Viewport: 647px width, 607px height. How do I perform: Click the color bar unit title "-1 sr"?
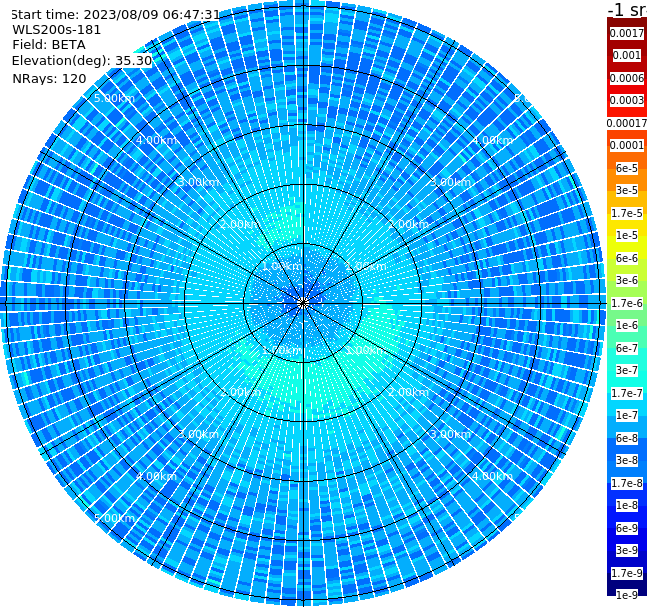tap(627, 9)
